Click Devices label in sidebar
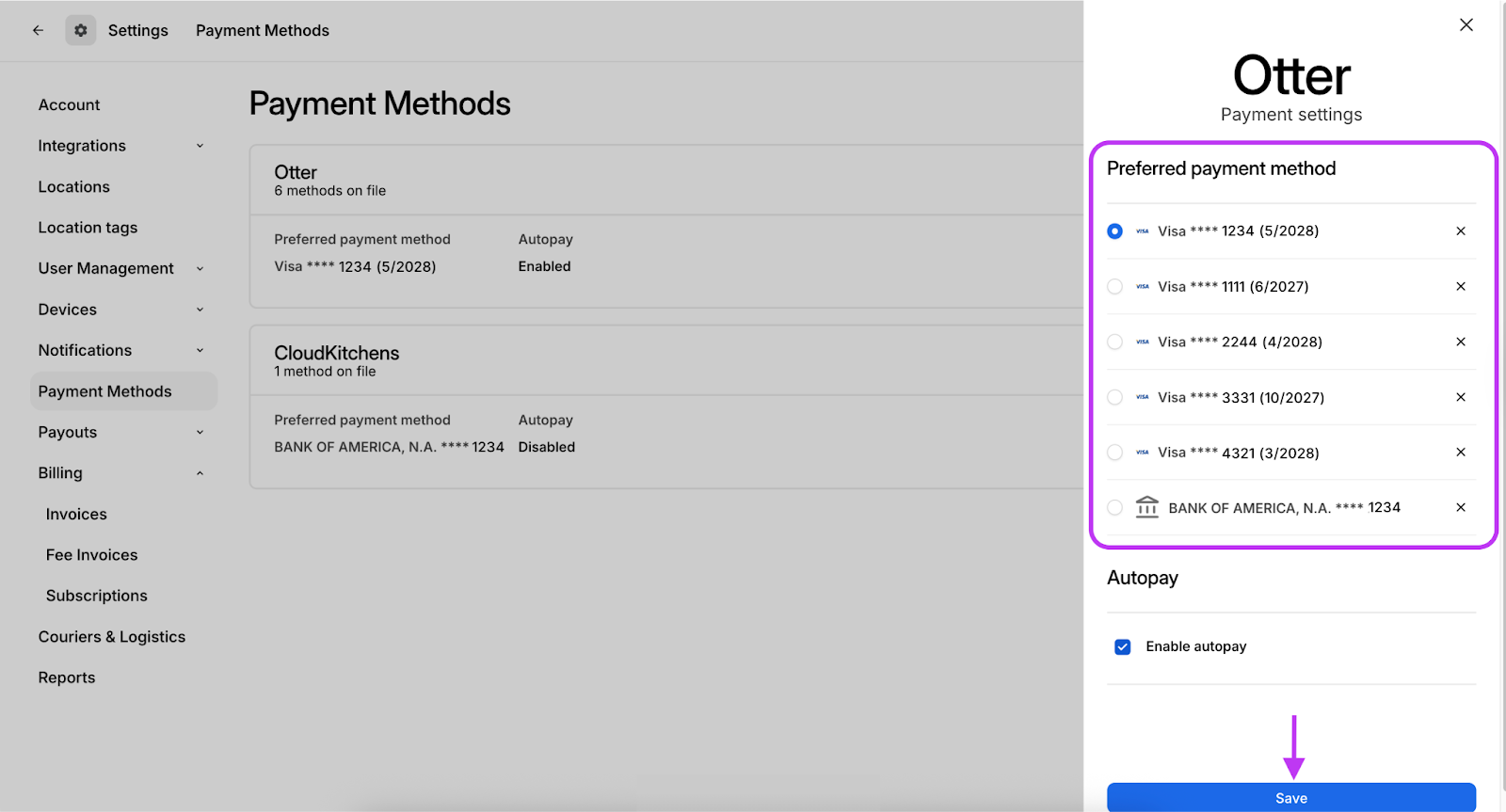This screenshot has width=1506, height=812. click(67, 310)
